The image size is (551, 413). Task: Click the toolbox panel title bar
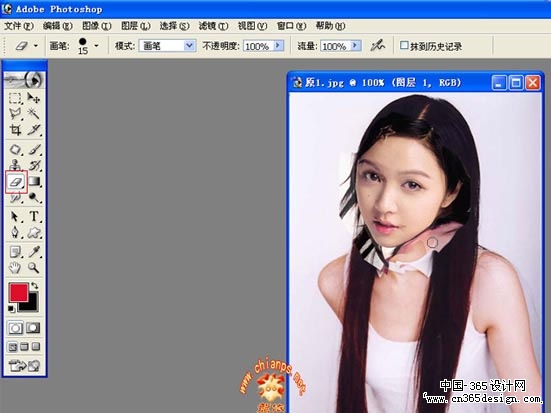24,65
